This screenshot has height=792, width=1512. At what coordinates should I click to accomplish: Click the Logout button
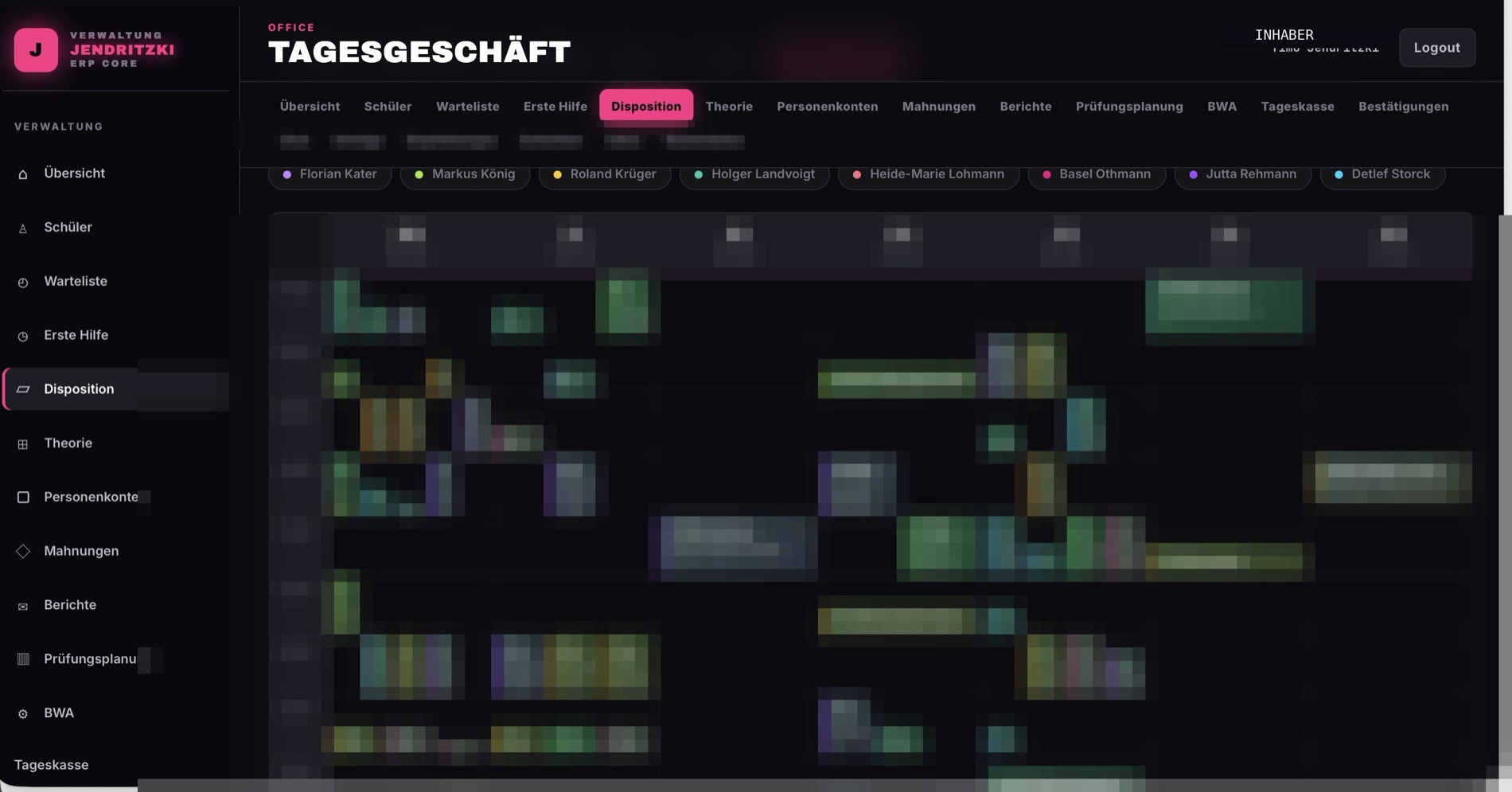point(1436,48)
